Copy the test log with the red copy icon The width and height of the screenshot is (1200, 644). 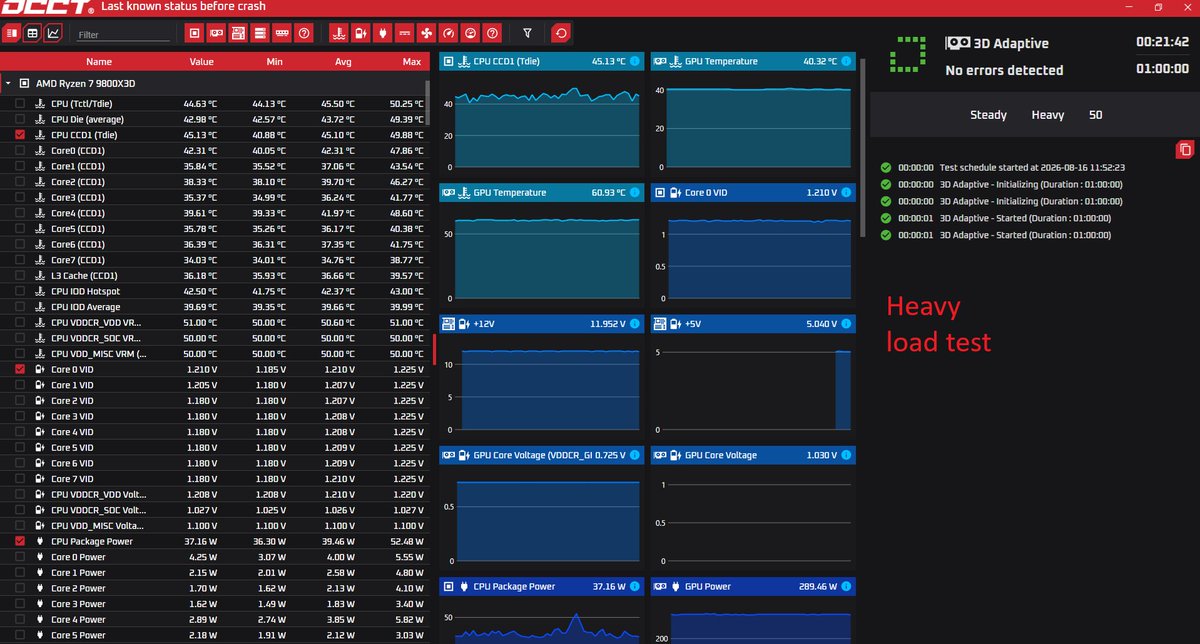[x=1185, y=150]
